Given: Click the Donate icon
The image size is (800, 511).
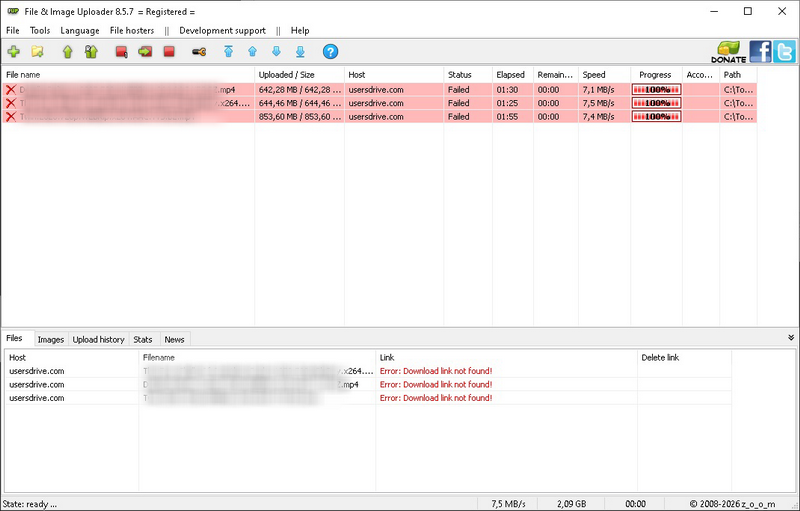Looking at the screenshot, I should click(x=729, y=52).
